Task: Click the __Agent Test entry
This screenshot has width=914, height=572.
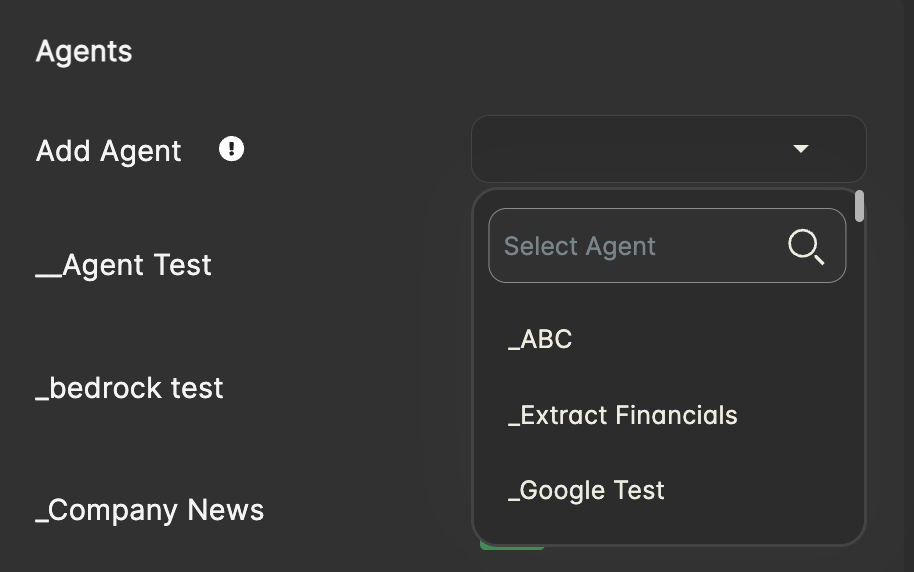Action: pyautogui.click(x=124, y=265)
